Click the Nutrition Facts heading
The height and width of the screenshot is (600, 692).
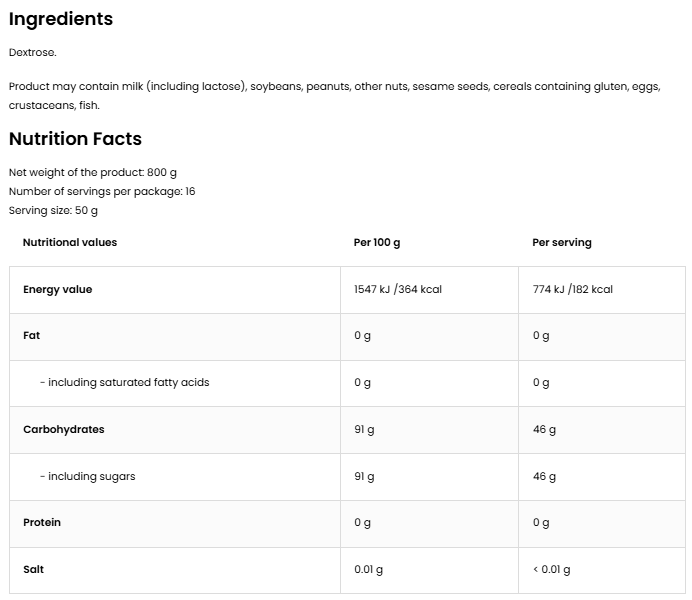pyautogui.click(x=76, y=139)
